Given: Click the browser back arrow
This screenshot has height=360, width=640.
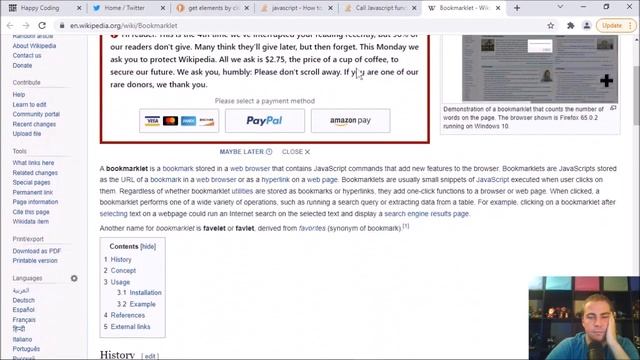Looking at the screenshot, I should click(x=10, y=25).
